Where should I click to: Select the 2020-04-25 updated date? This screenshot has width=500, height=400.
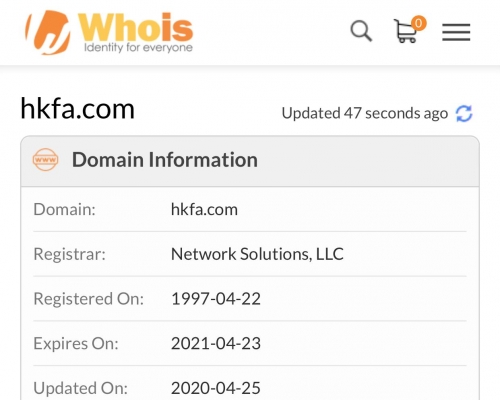(216, 388)
